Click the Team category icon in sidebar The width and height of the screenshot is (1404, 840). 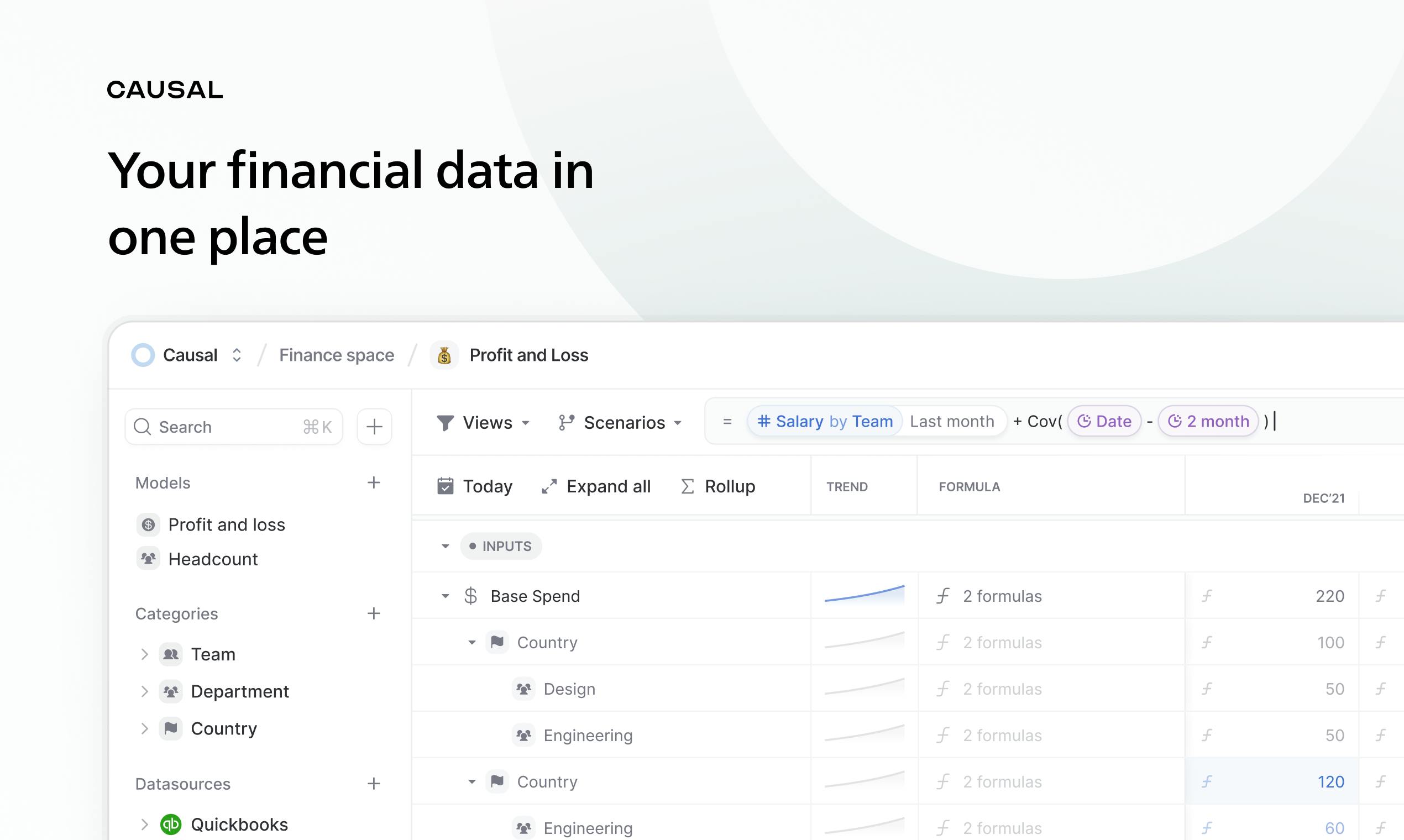pyautogui.click(x=171, y=654)
